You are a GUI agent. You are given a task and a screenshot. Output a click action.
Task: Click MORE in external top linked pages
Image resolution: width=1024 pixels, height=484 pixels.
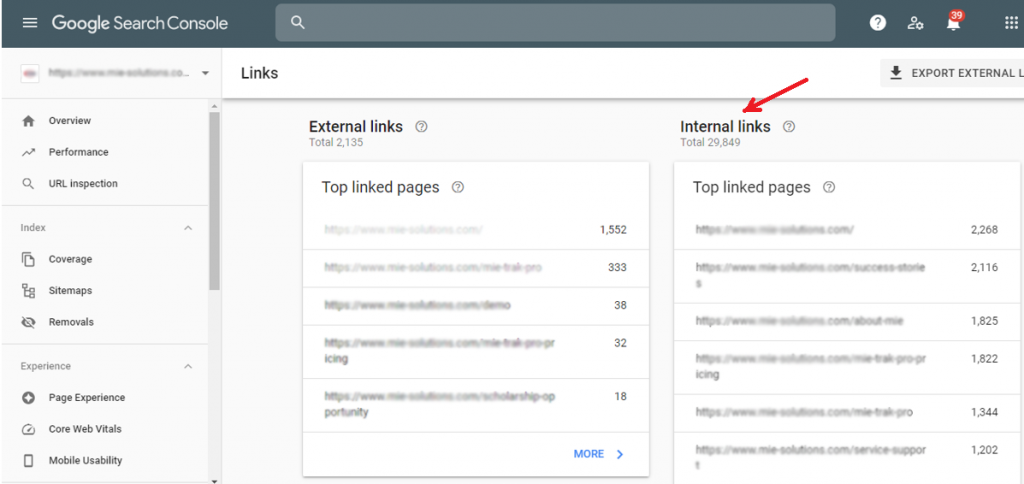tap(588, 454)
